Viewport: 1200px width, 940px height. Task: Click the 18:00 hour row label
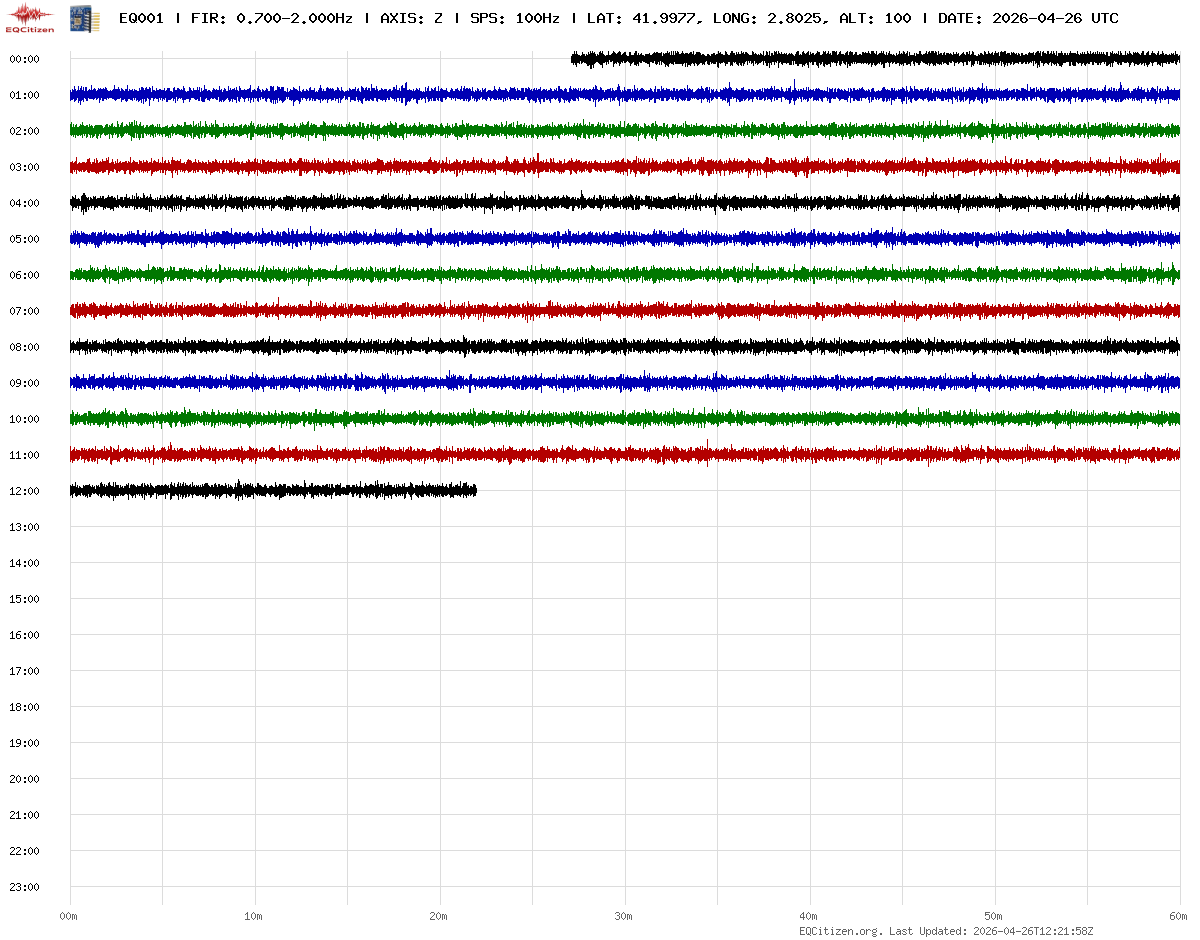pos(24,707)
